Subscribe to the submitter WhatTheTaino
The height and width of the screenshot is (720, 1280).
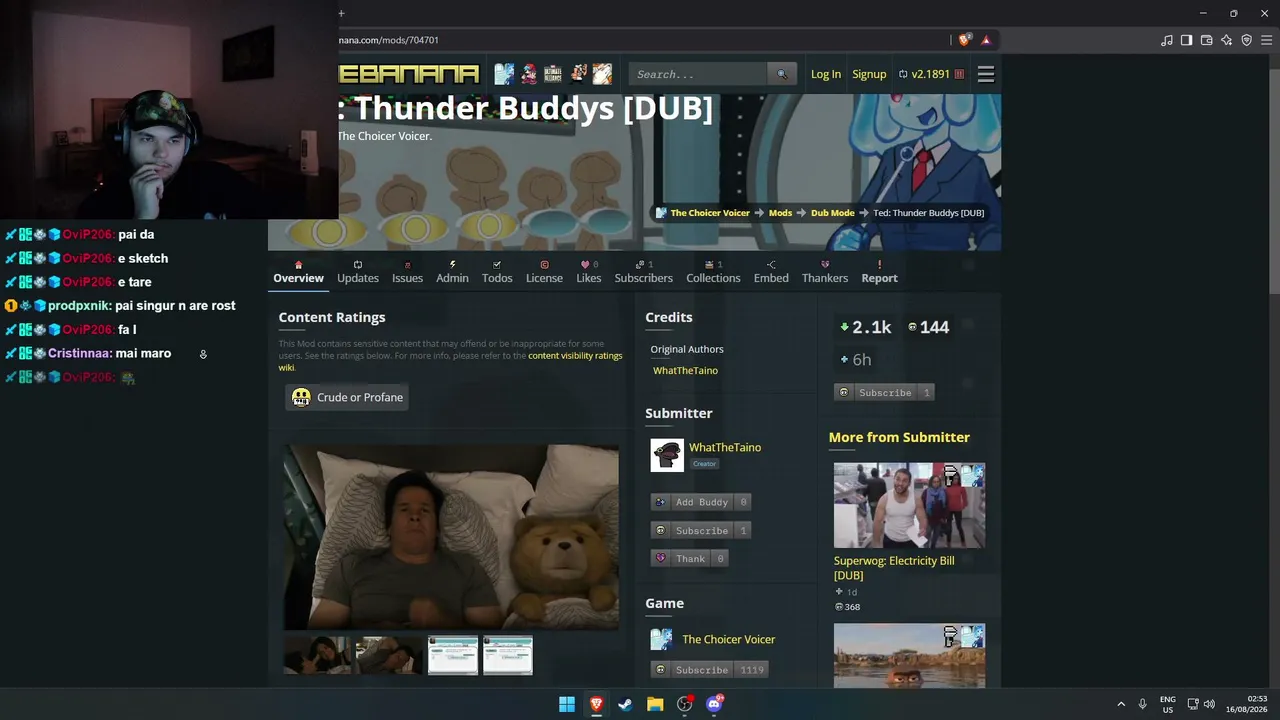click(701, 530)
